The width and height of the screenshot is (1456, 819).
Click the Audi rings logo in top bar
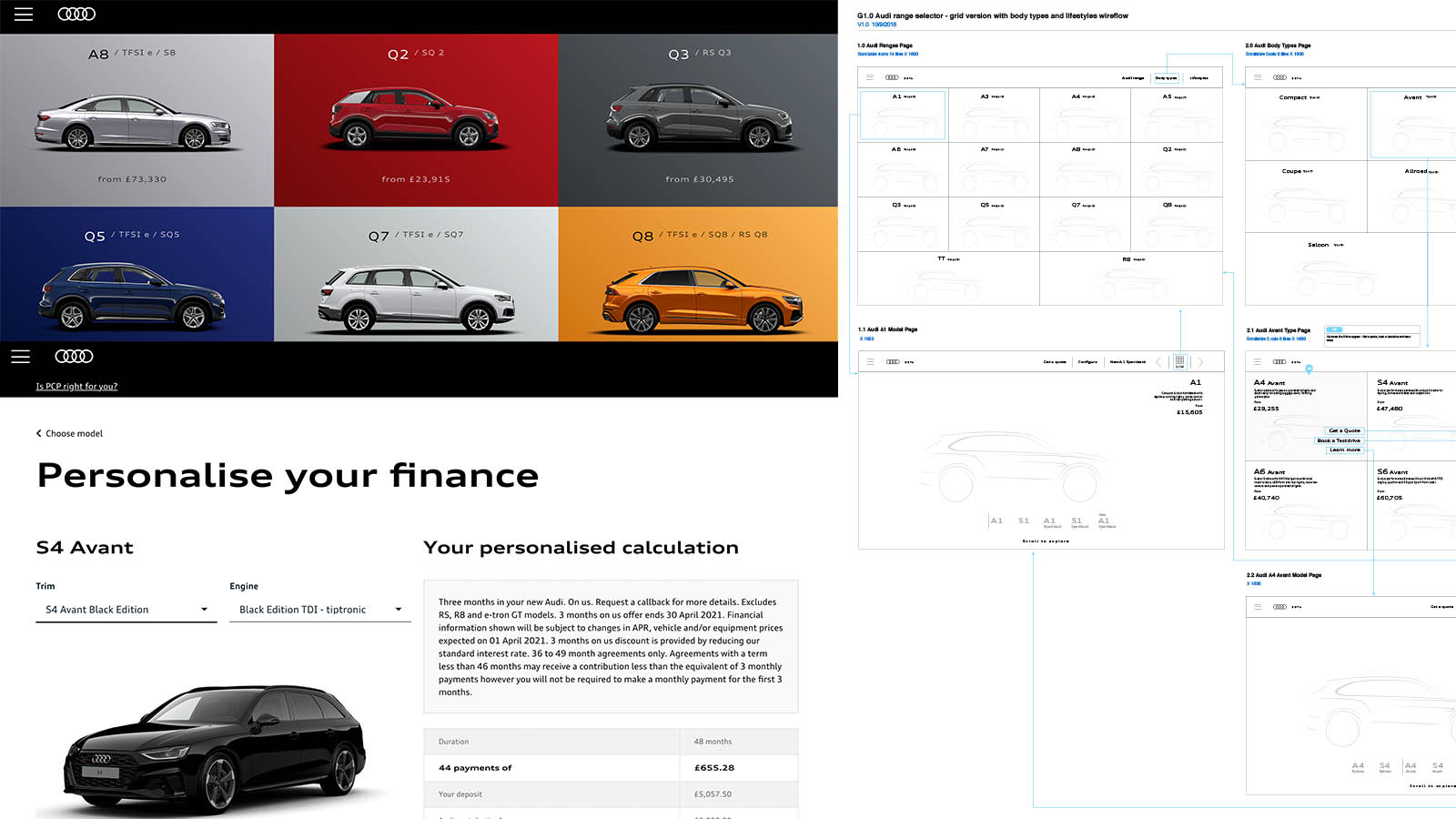tap(76, 15)
